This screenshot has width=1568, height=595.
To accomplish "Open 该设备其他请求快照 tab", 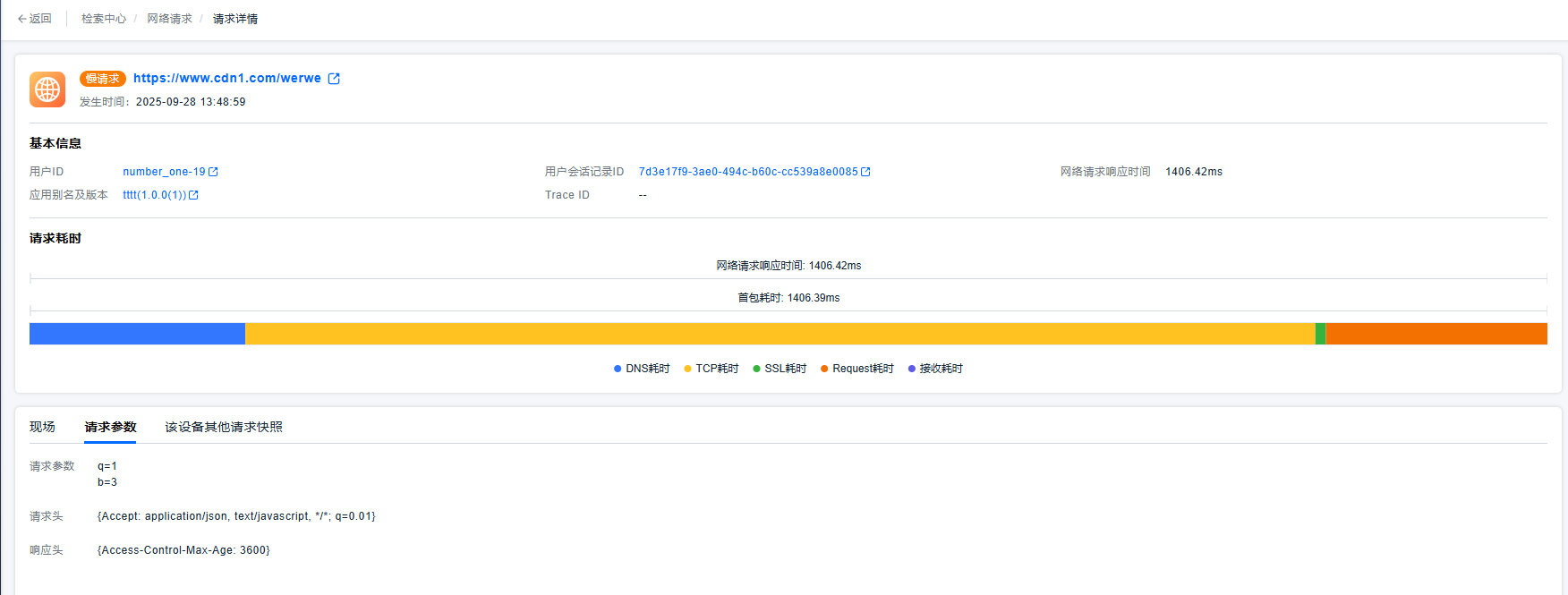I will pyautogui.click(x=224, y=427).
